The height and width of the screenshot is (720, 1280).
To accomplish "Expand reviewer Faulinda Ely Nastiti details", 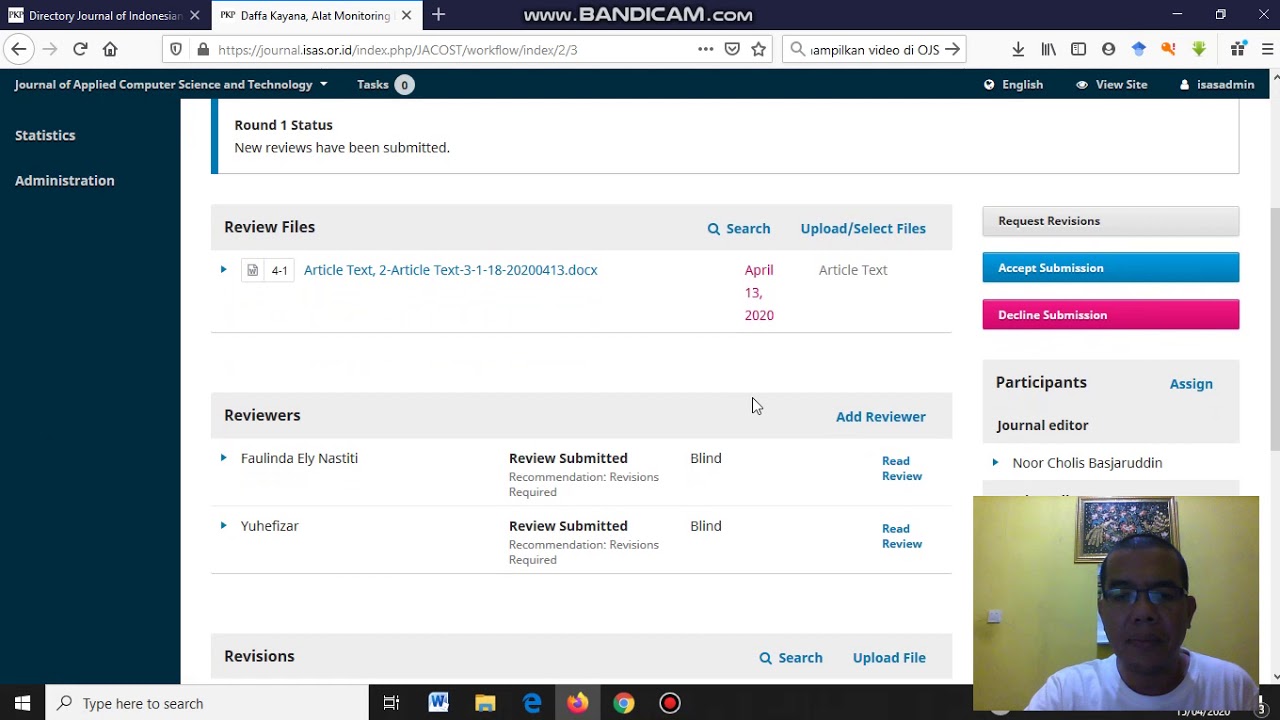I will coord(223,458).
